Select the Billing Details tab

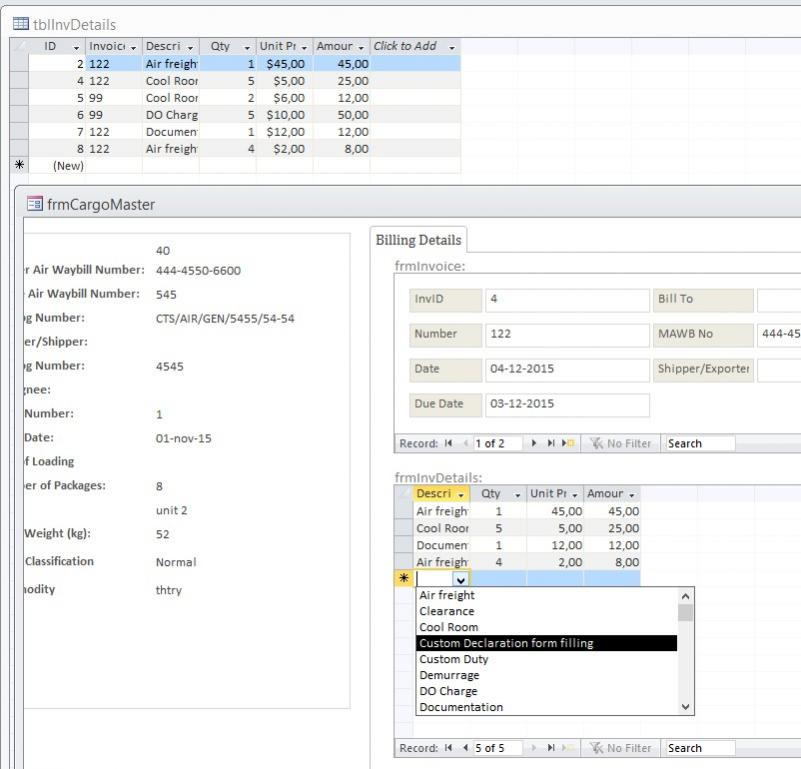pyautogui.click(x=418, y=240)
